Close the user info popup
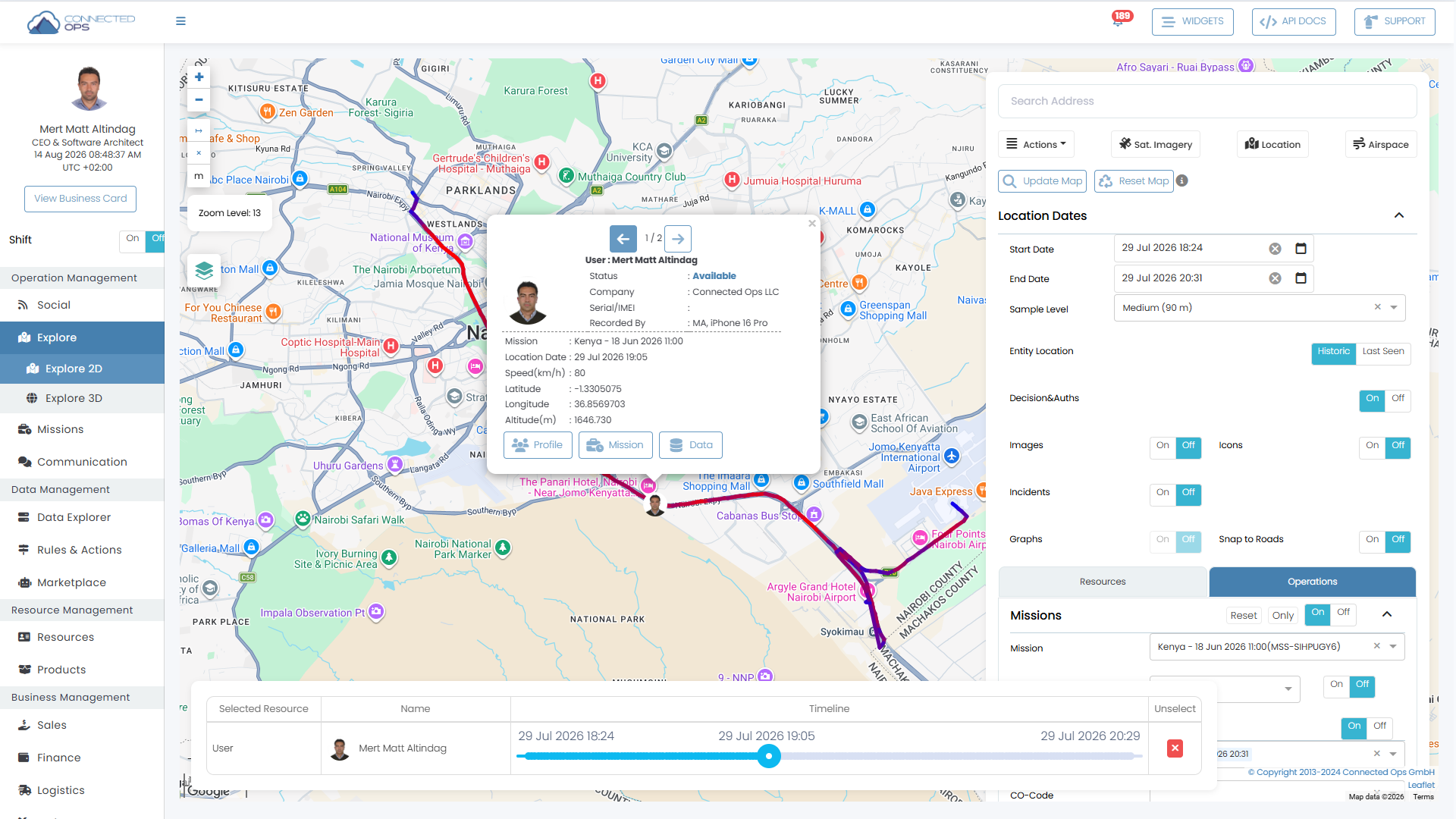The width and height of the screenshot is (1456, 819). tap(812, 223)
